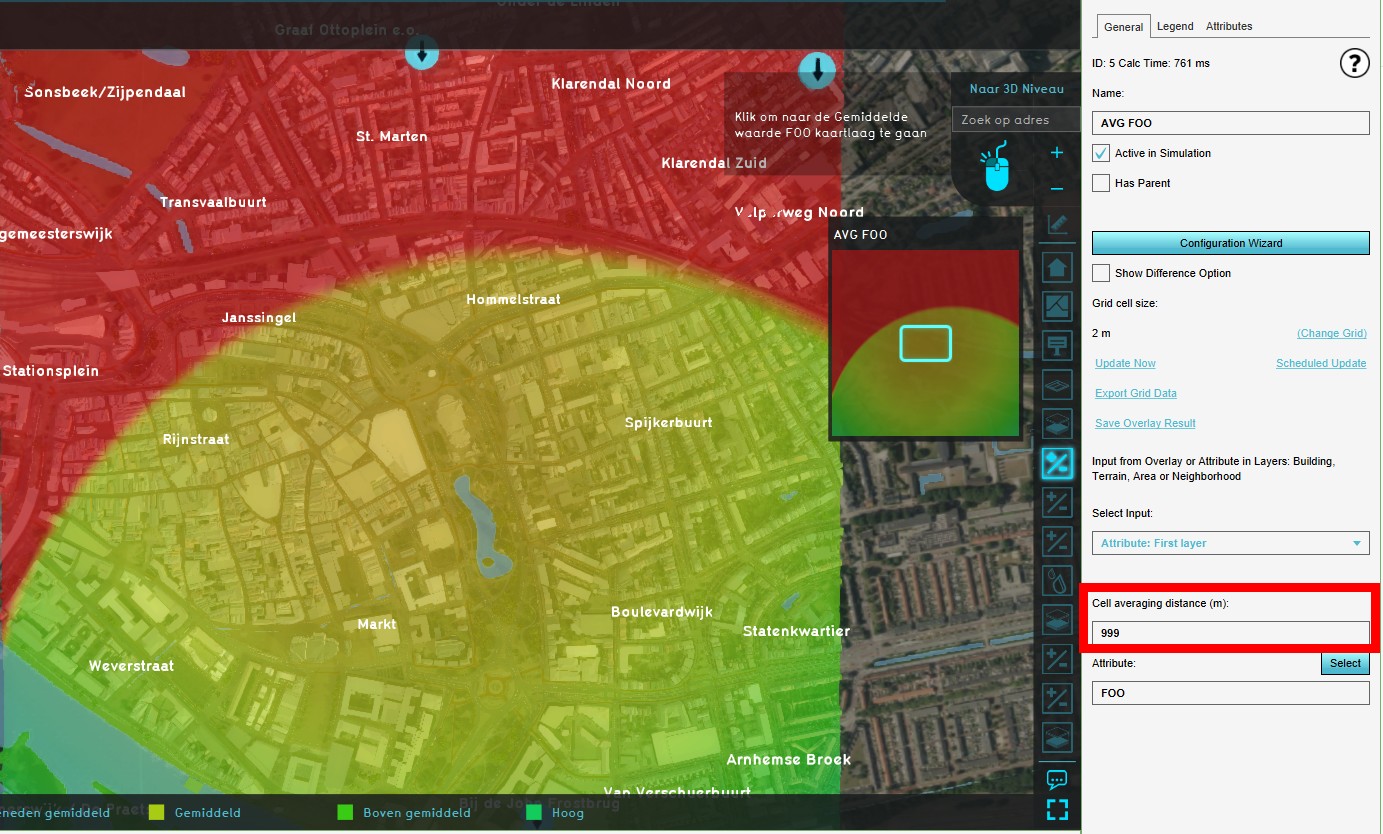Open the question mark help icon
This screenshot has width=1383, height=834.
click(1353, 64)
